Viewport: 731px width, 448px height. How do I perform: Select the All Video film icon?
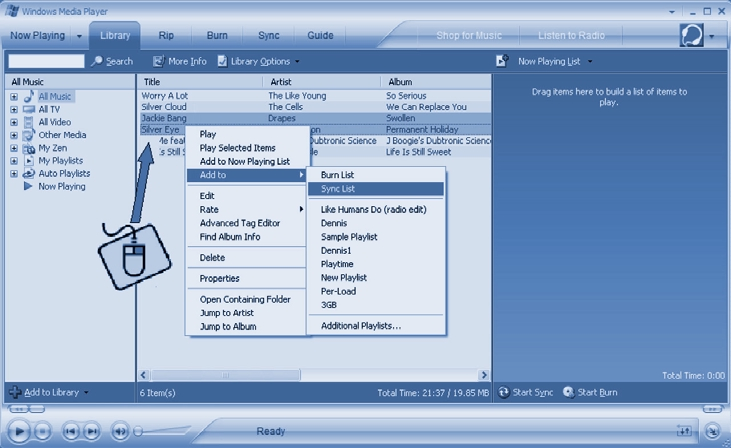point(28,122)
